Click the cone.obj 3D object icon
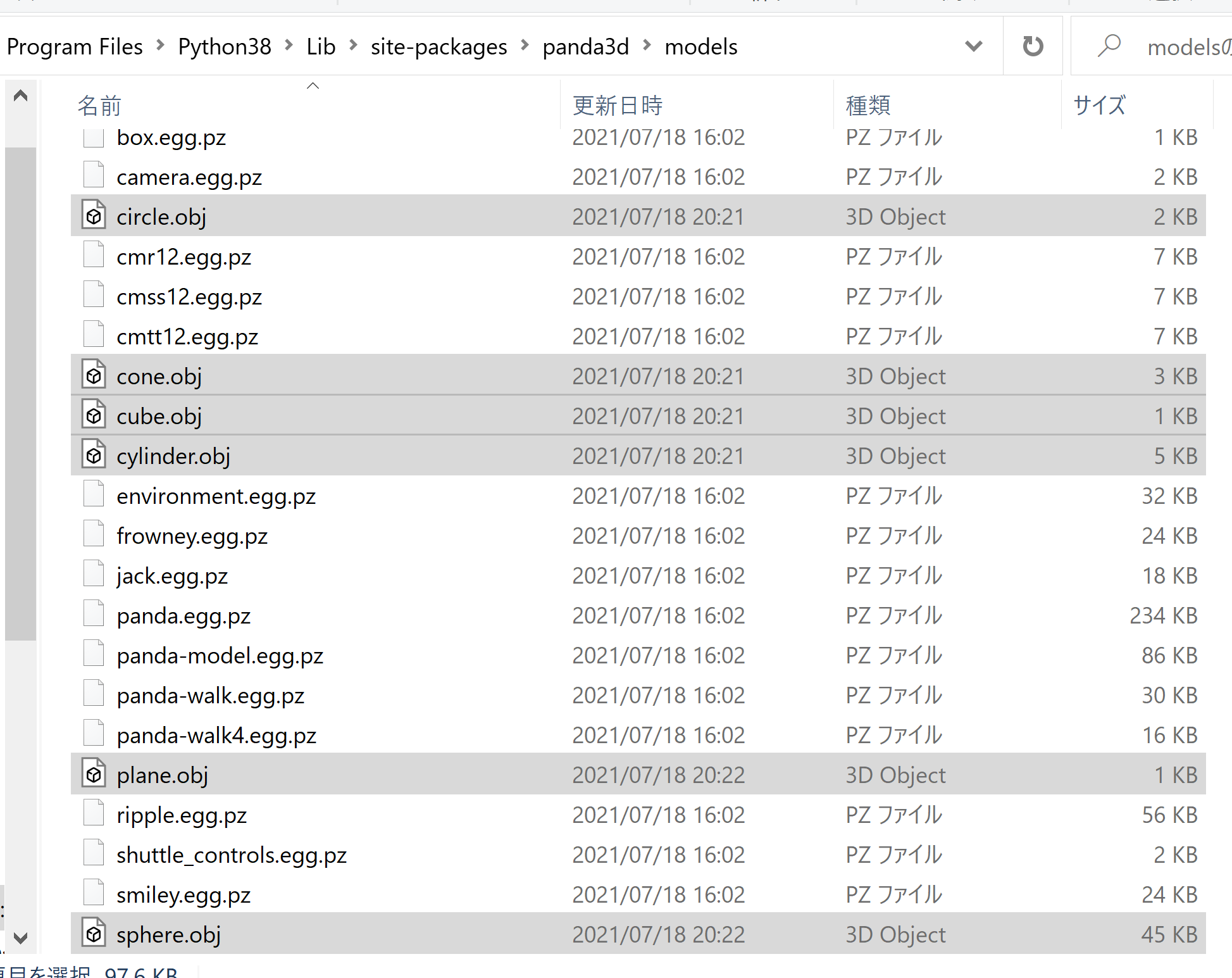 pyautogui.click(x=94, y=375)
